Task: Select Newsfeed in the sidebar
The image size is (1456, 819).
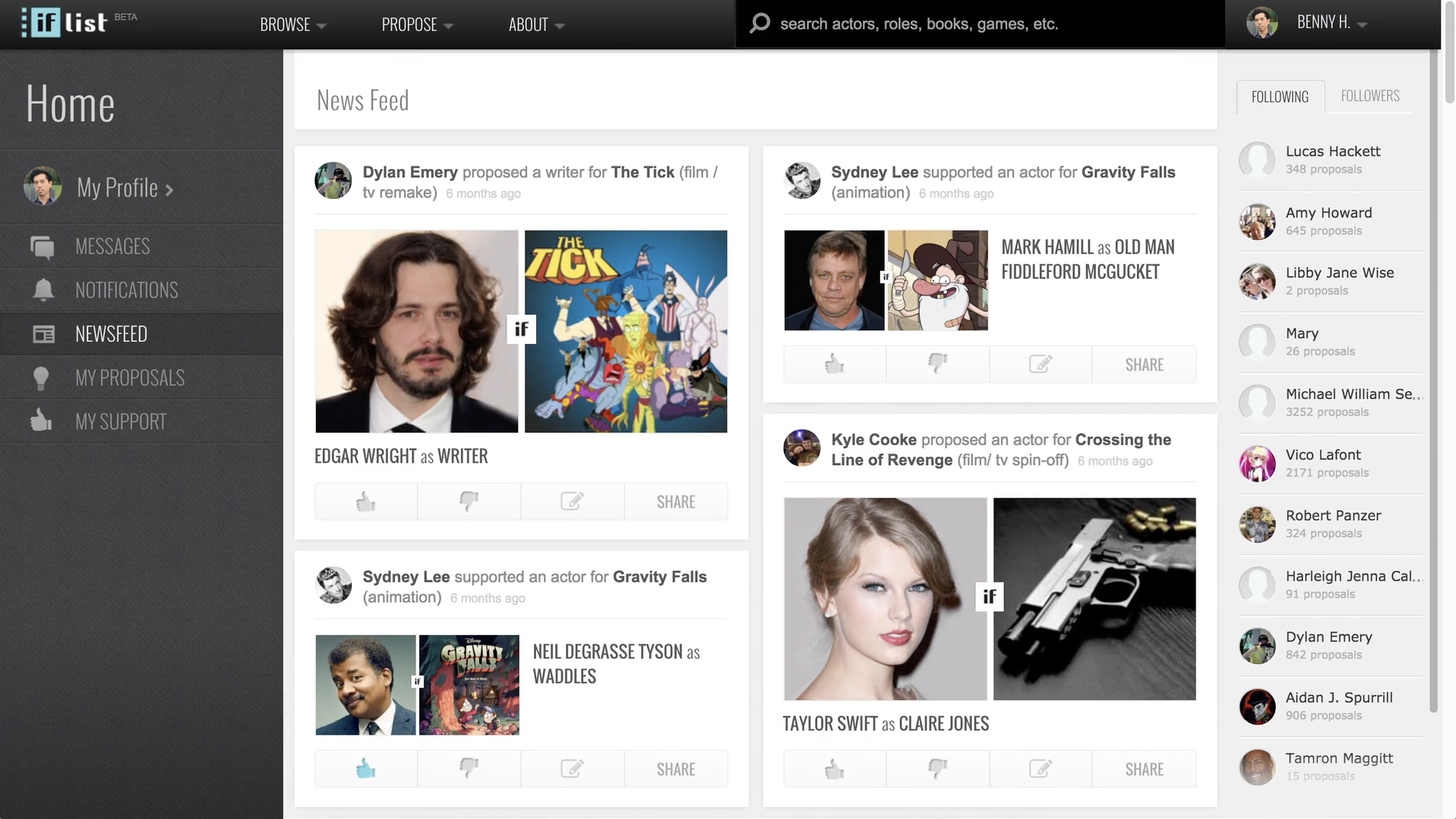Action: coord(111,334)
